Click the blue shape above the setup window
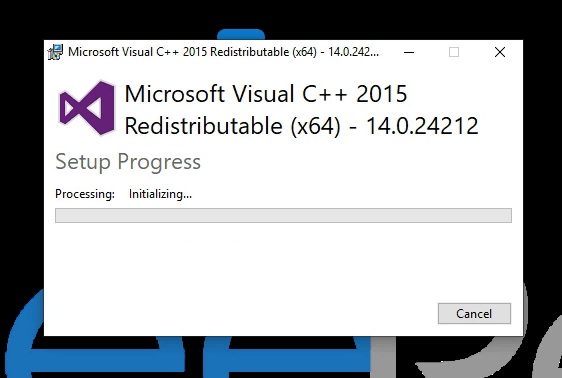The width and height of the screenshot is (562, 378). tap(241, 34)
